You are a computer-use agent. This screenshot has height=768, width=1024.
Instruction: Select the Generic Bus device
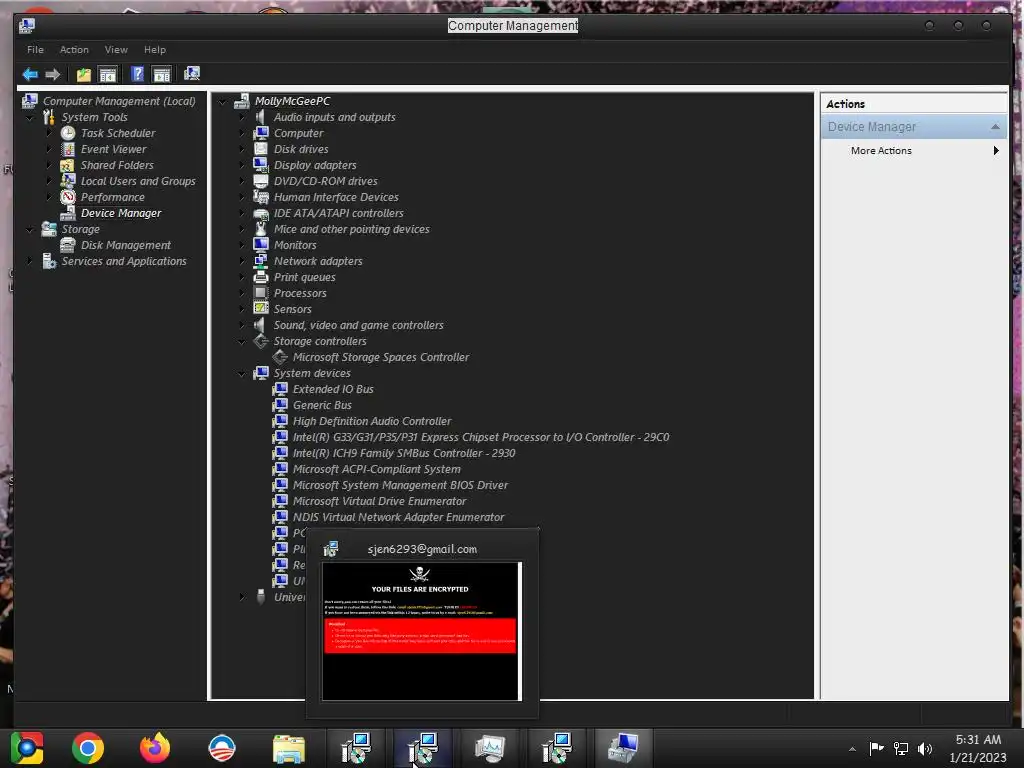click(322, 405)
